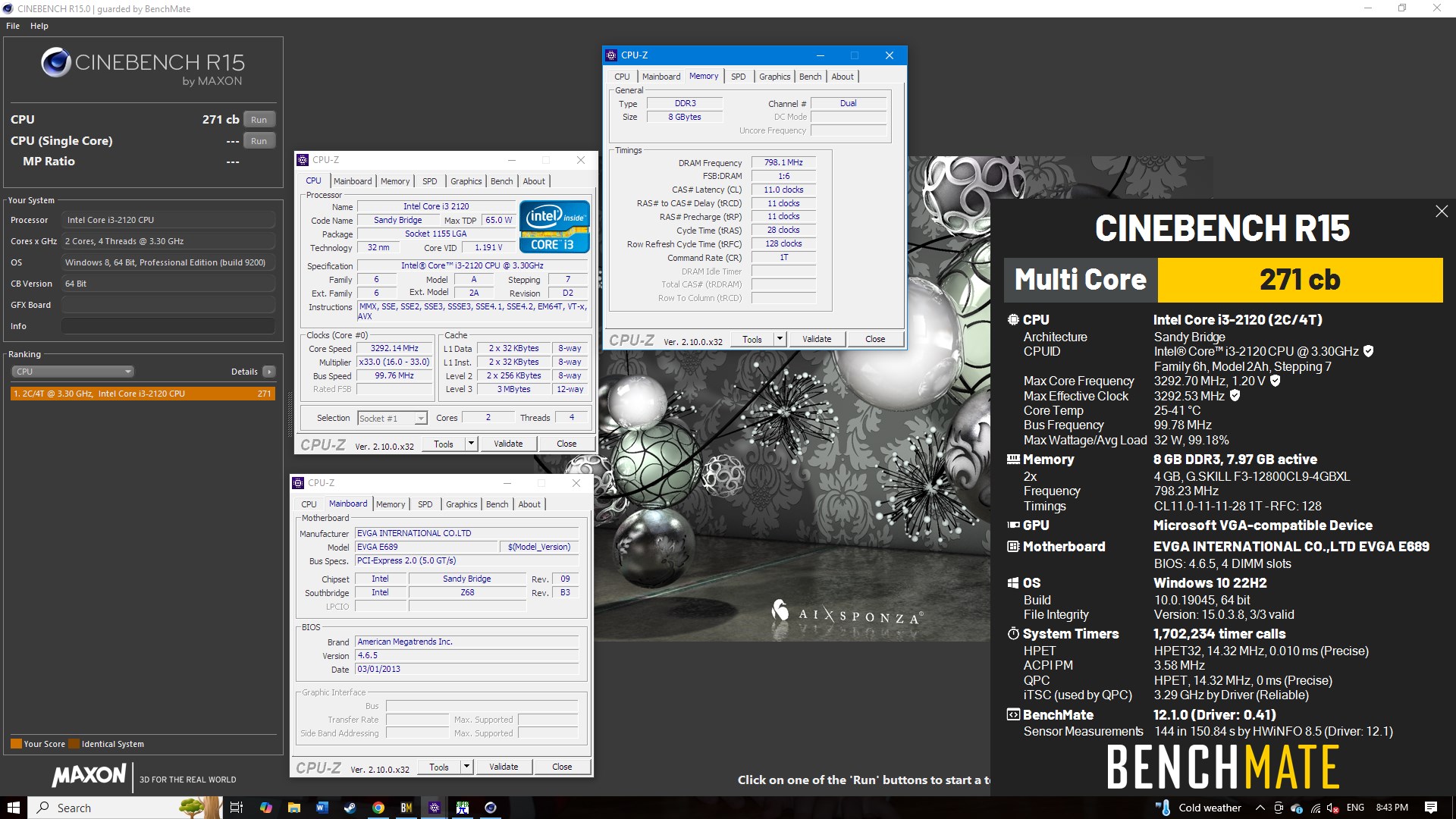Open Super Pi from the taskbar

pos(463,808)
